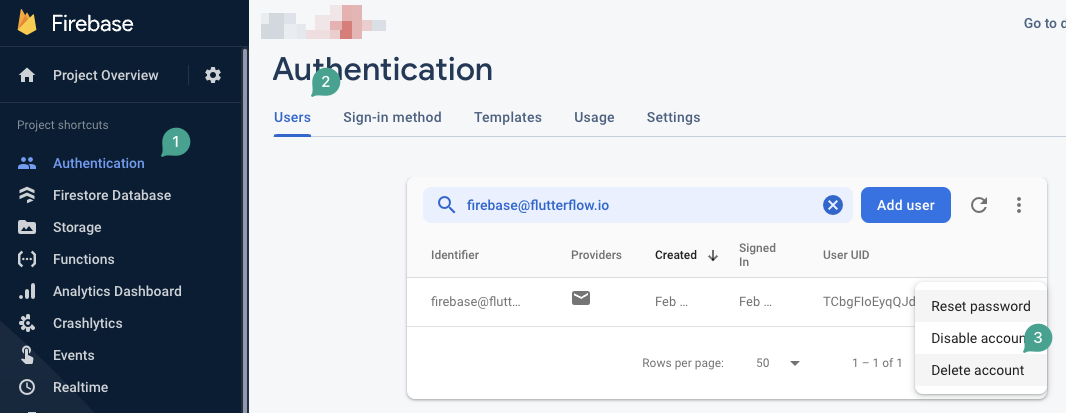Viewport: 1066px width, 413px height.
Task: Click the Firebase flame logo
Action: pos(27,22)
